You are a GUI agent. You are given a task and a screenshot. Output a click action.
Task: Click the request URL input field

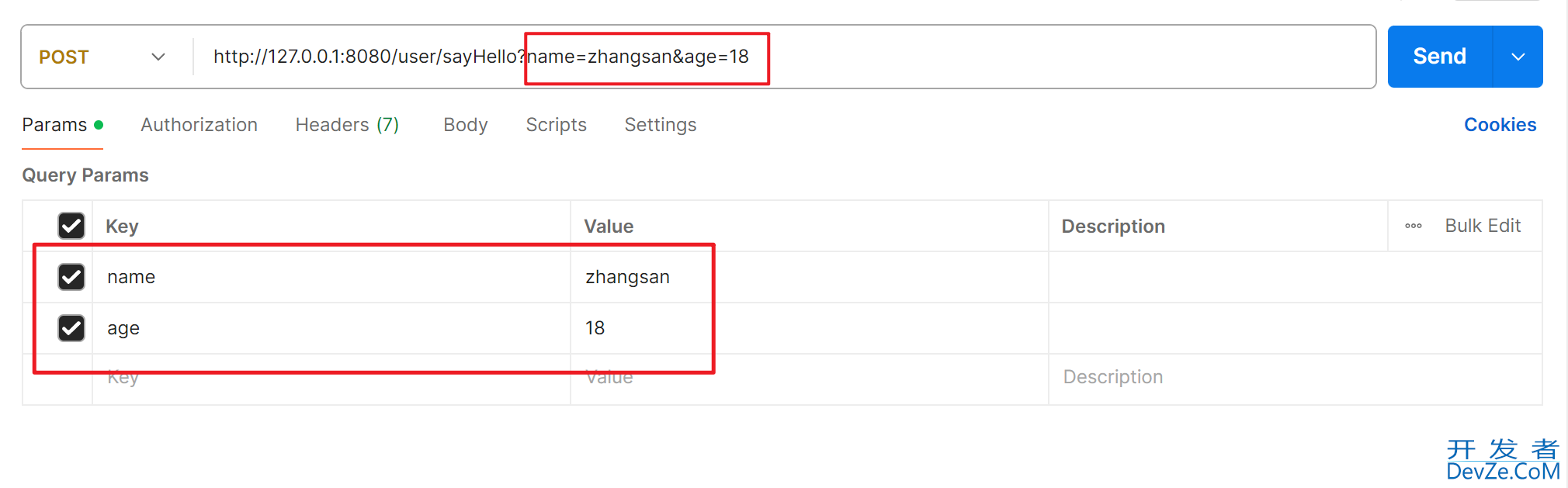(x=784, y=57)
